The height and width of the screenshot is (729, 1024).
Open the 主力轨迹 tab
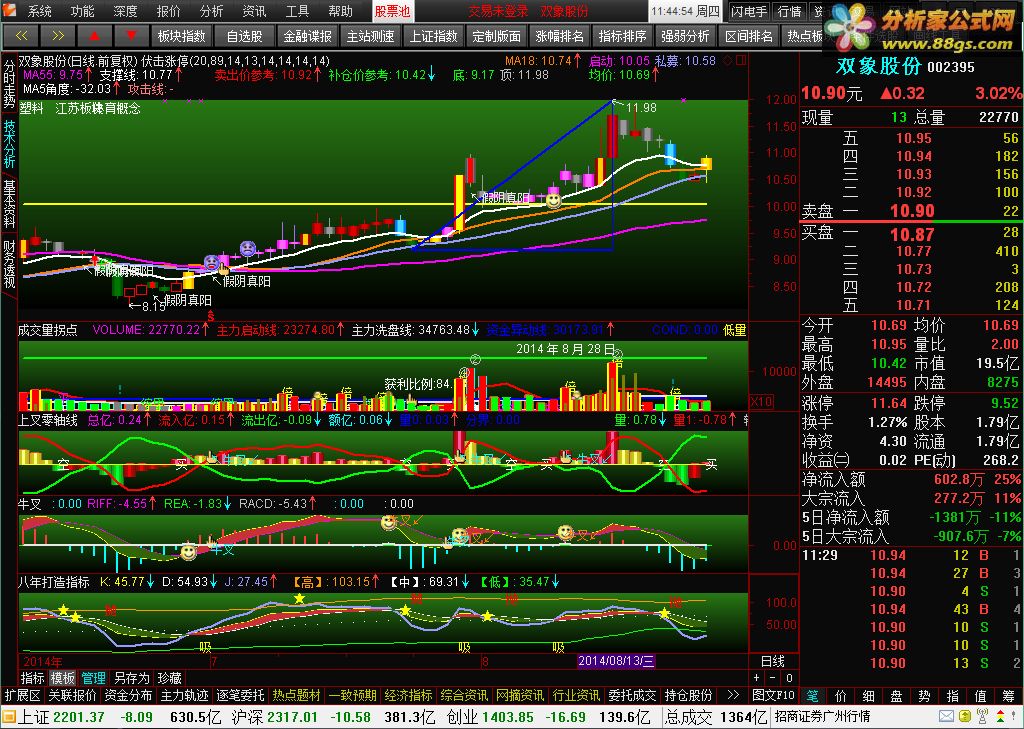184,696
